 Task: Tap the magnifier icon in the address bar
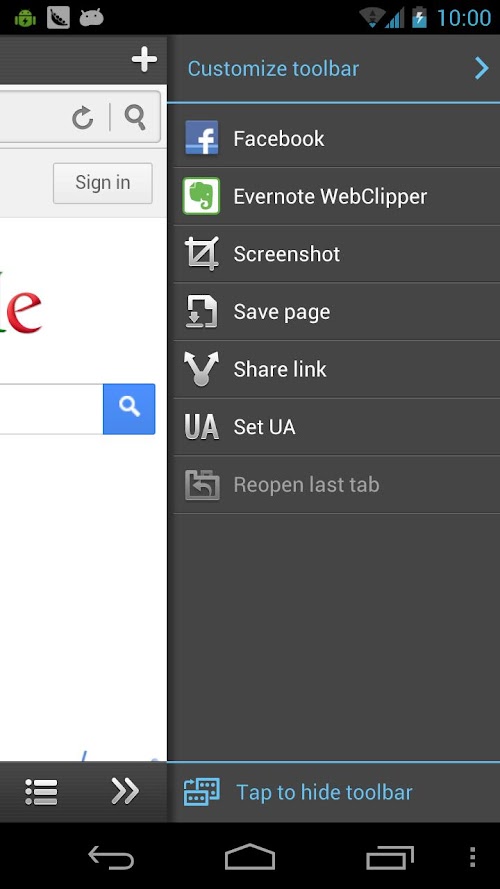(x=135, y=117)
